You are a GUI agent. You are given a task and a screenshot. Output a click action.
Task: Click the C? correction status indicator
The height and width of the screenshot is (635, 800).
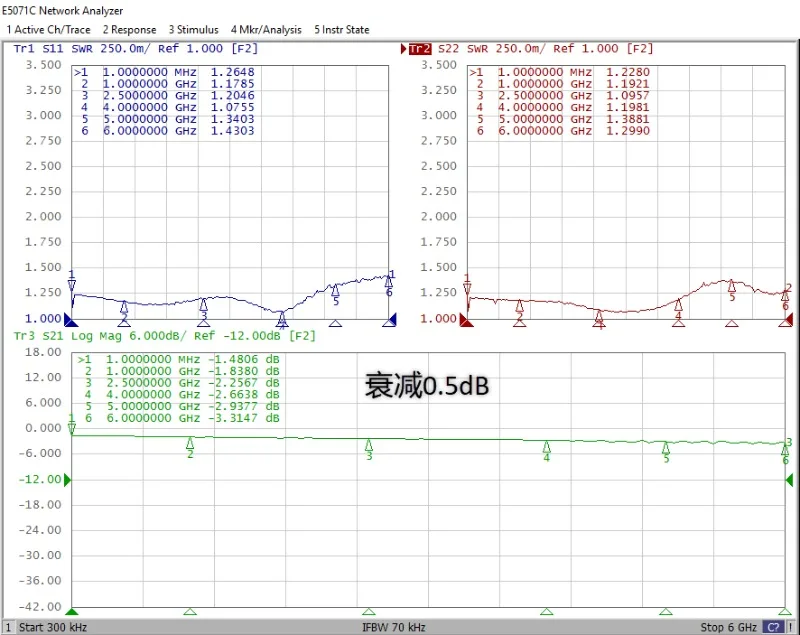tap(773, 627)
